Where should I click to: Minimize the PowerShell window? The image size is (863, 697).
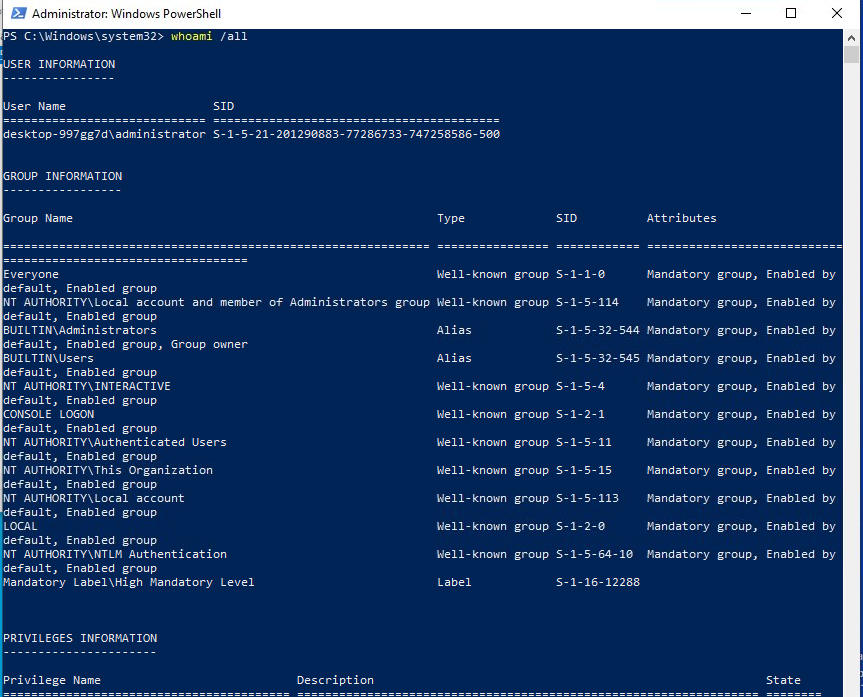tap(745, 13)
